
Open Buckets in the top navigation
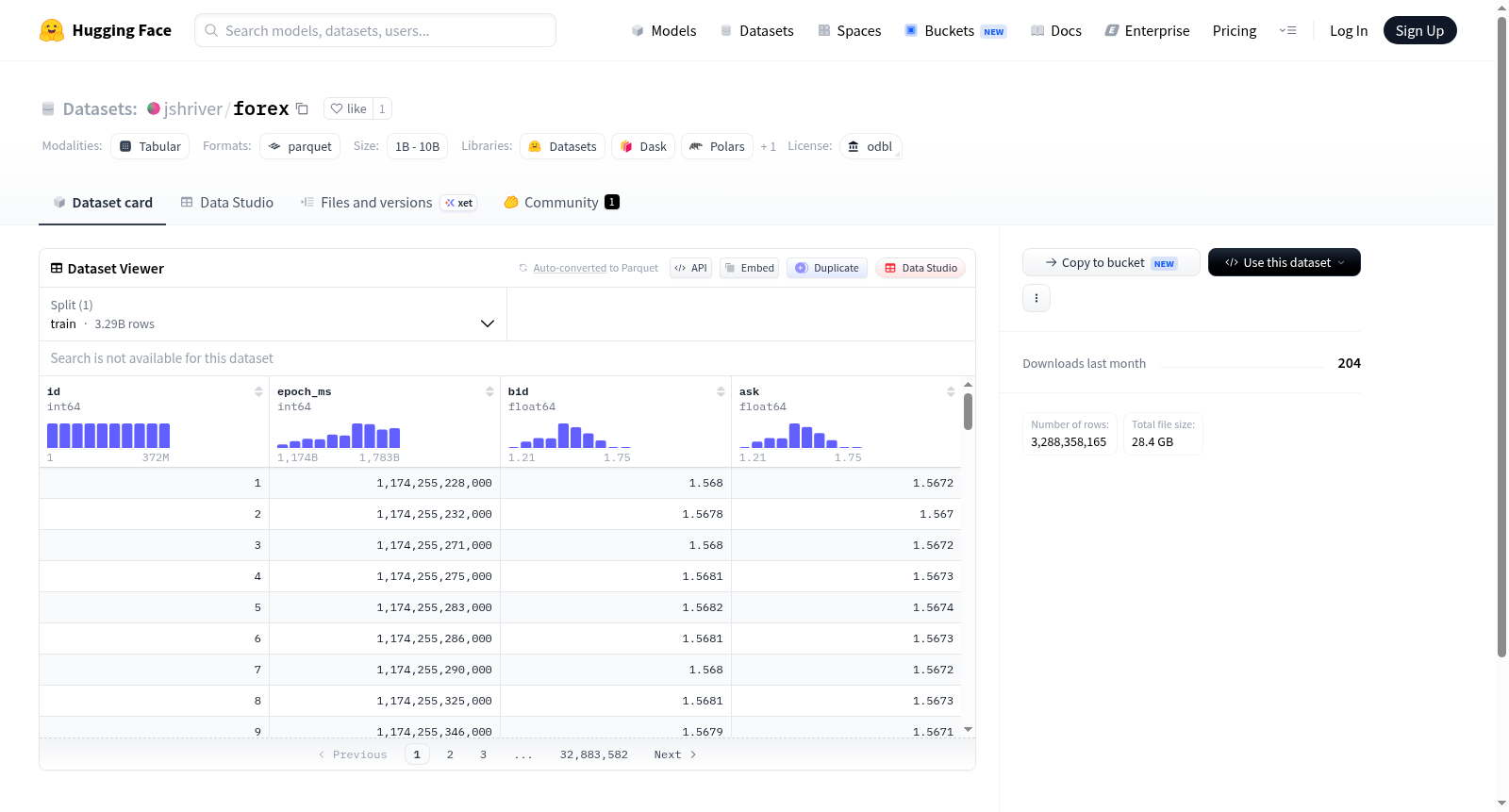(x=955, y=31)
